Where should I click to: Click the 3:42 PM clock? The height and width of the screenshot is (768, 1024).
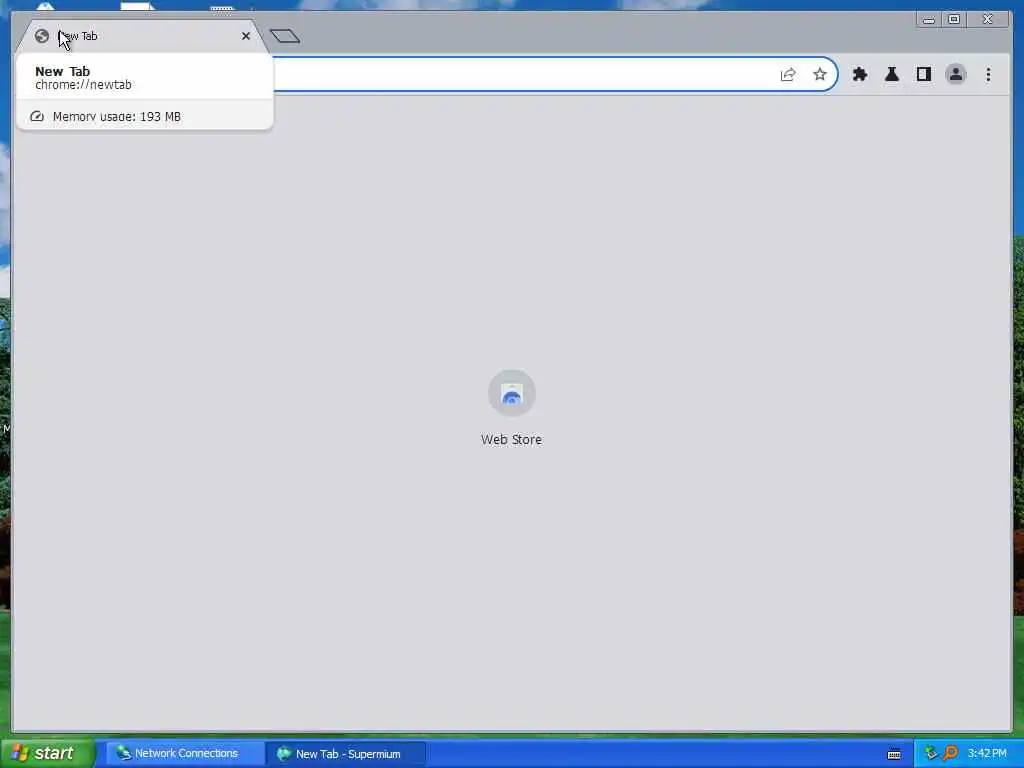click(987, 753)
